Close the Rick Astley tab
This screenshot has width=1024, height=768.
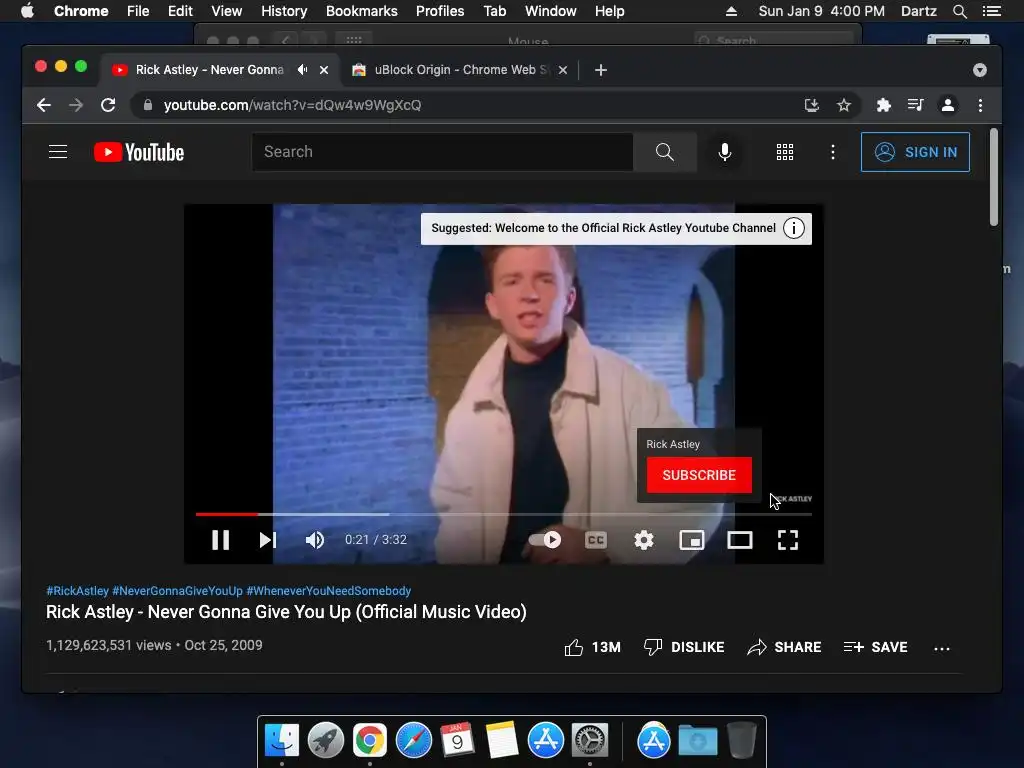pos(324,70)
